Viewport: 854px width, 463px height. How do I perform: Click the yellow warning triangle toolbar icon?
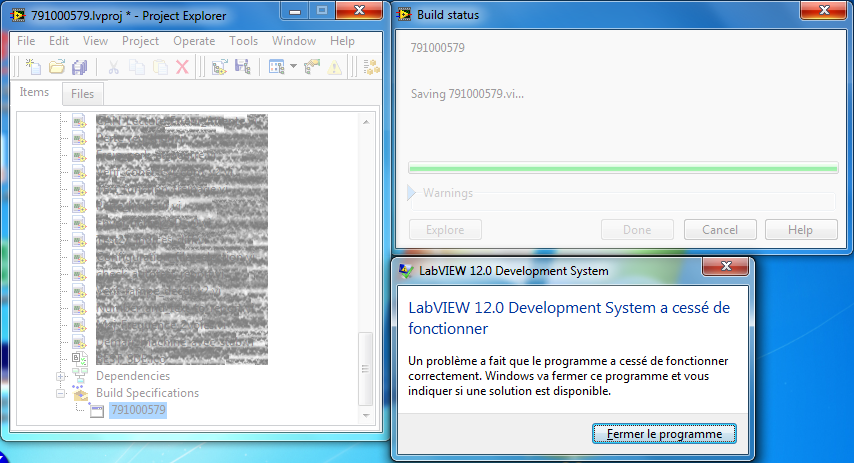coord(335,68)
